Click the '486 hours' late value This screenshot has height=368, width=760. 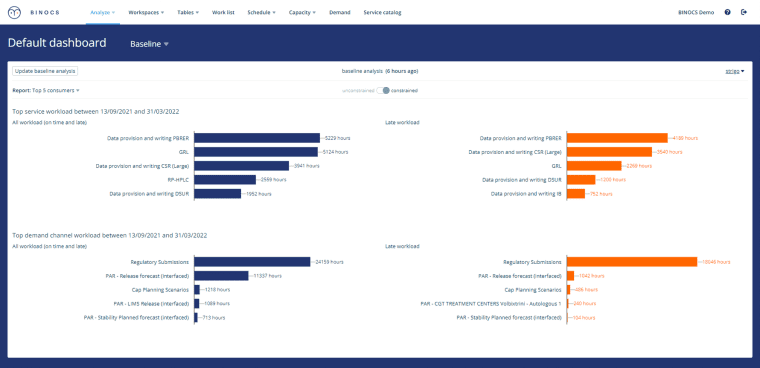point(586,289)
